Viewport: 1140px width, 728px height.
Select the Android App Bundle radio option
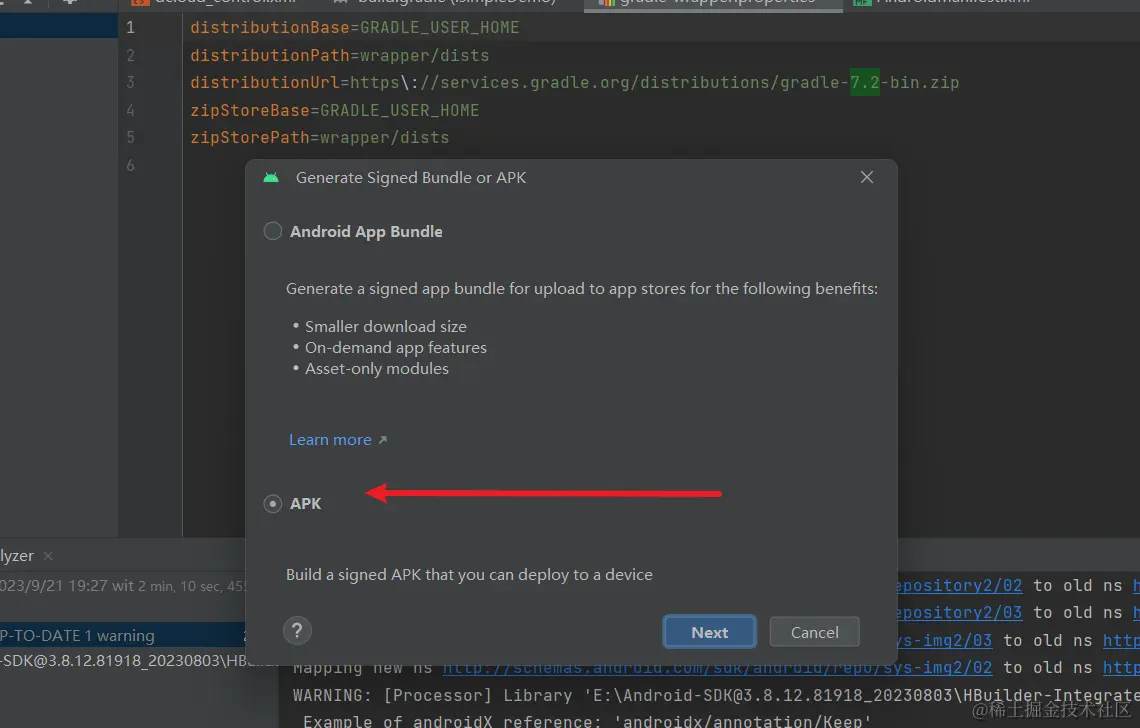click(x=273, y=231)
